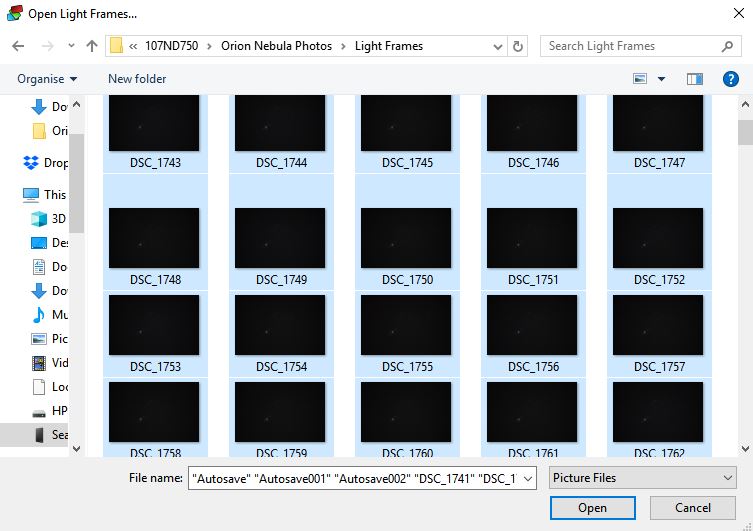Select Orion Nebula Photos in breadcrumb

[276, 46]
